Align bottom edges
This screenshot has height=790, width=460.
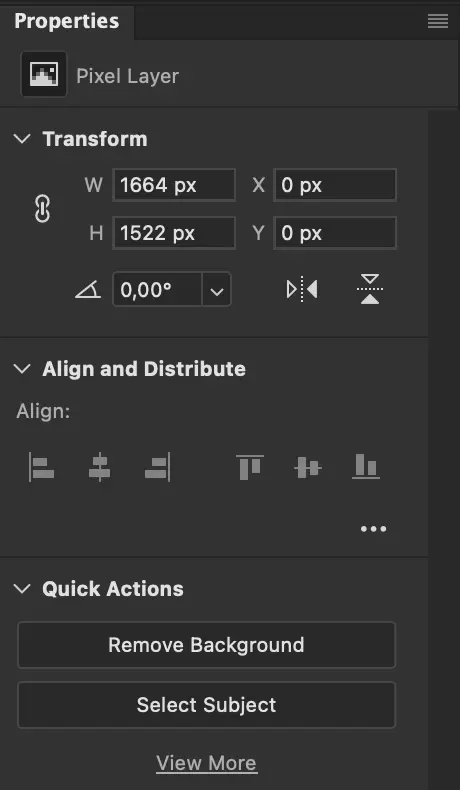(x=366, y=466)
